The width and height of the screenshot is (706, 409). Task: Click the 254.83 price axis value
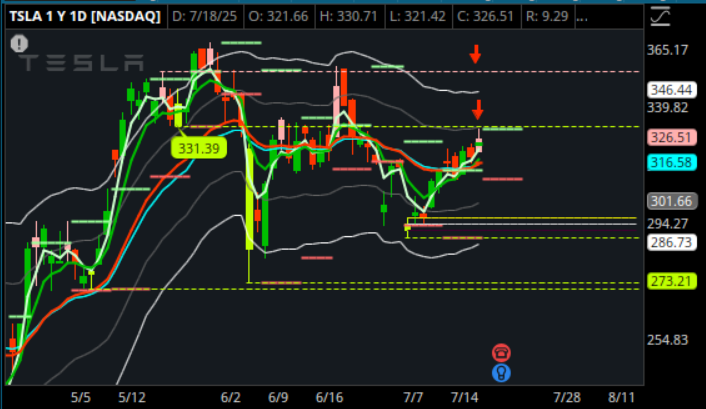[668, 340]
